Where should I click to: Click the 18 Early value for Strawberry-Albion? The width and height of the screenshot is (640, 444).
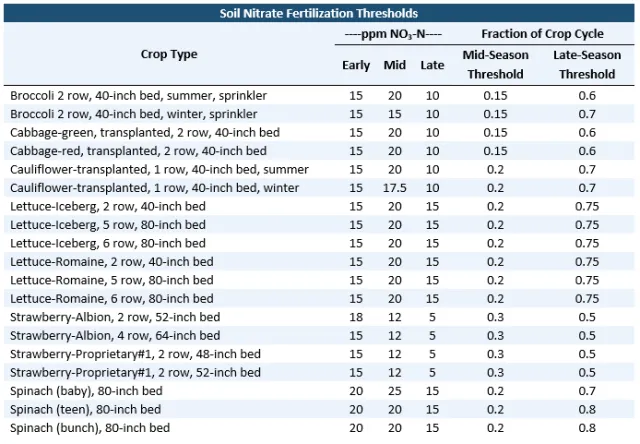point(356,317)
